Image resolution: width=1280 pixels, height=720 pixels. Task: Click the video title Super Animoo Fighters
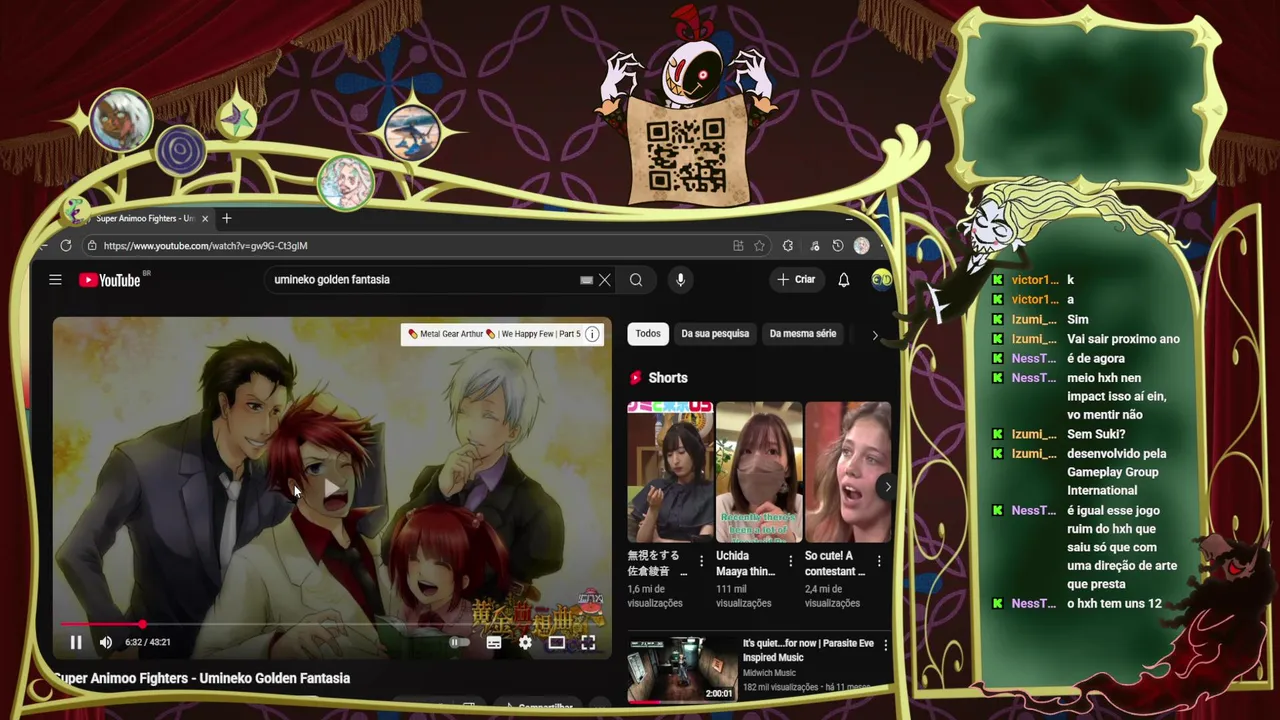click(202, 678)
